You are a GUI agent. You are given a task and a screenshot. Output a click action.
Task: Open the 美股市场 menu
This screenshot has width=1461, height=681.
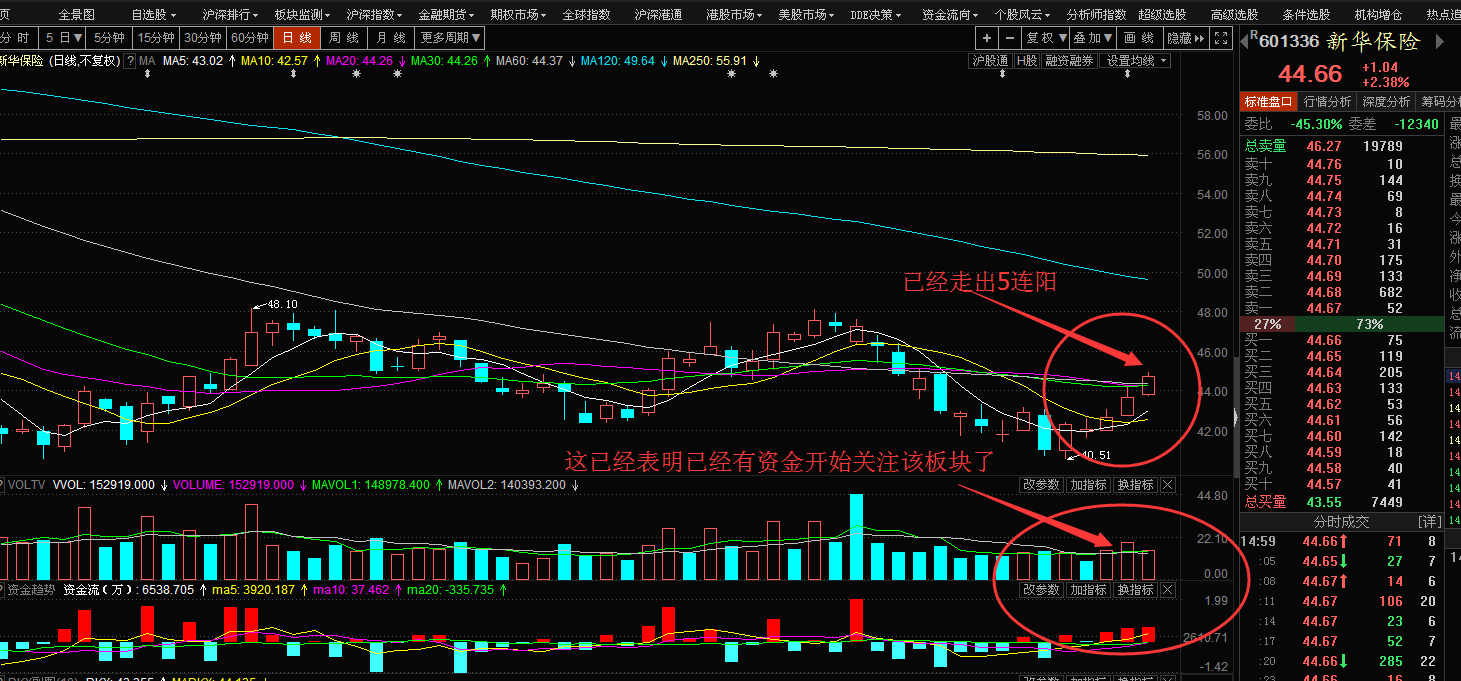click(806, 15)
